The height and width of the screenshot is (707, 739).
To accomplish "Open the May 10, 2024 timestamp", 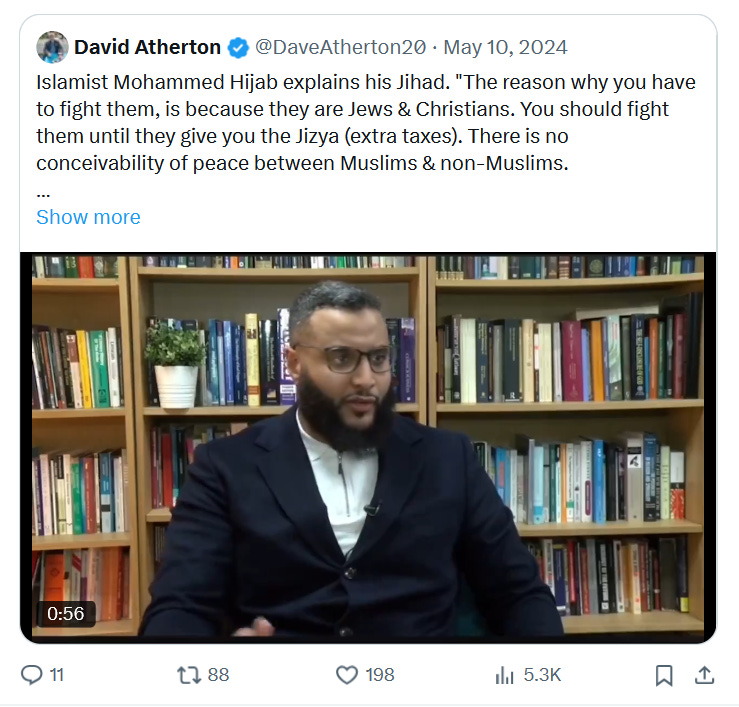I will click(x=505, y=47).
